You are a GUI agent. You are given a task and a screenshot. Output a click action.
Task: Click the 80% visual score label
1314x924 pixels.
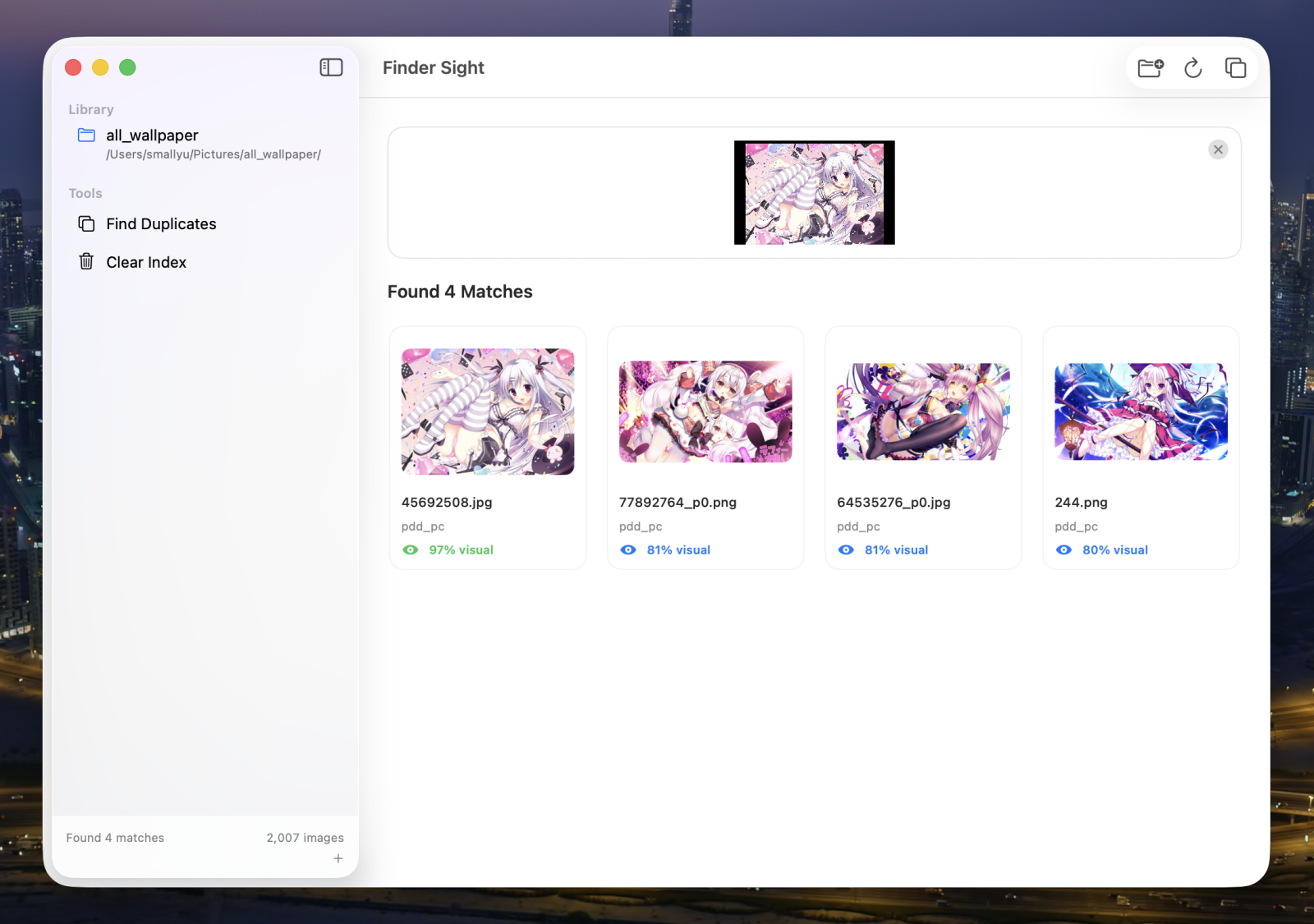[1115, 550]
